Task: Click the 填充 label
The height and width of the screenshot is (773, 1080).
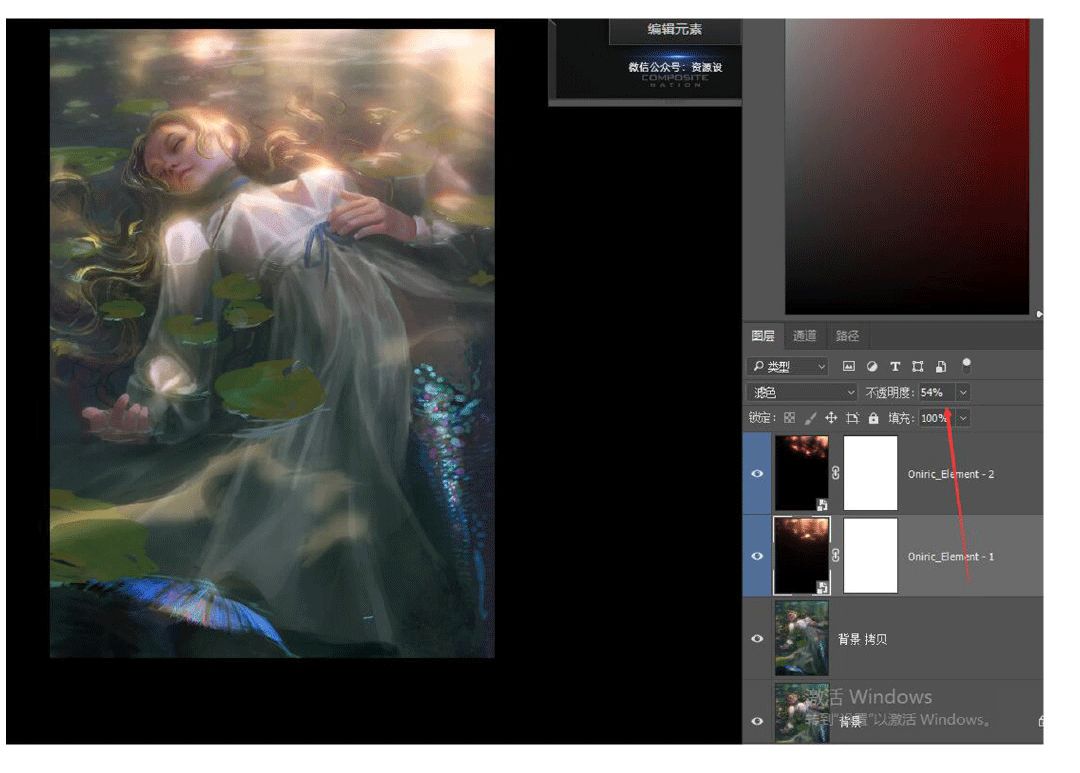Action: [x=901, y=418]
